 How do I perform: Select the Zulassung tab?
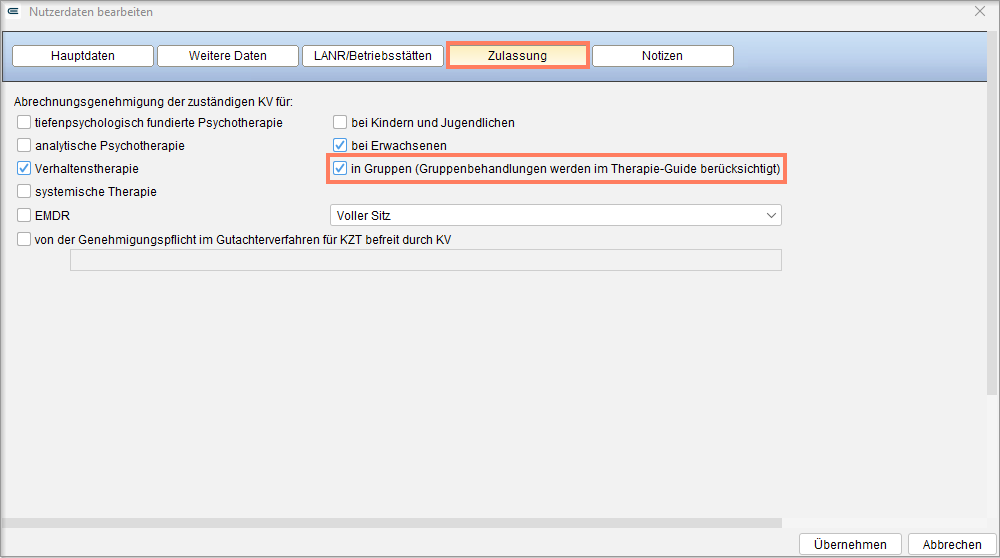coord(517,55)
